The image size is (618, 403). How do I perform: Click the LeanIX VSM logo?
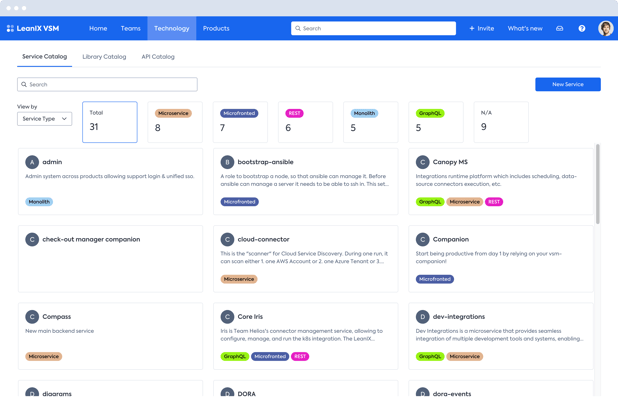pyautogui.click(x=33, y=28)
